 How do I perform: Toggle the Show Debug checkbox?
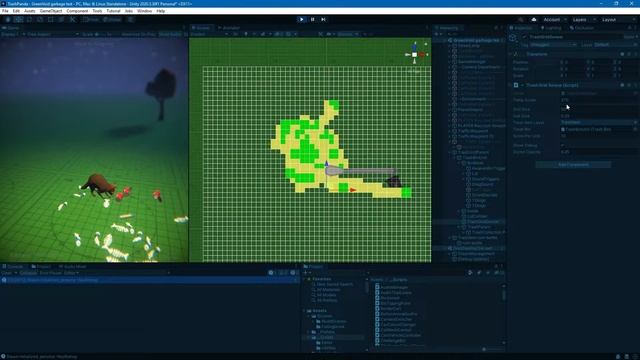[x=563, y=145]
